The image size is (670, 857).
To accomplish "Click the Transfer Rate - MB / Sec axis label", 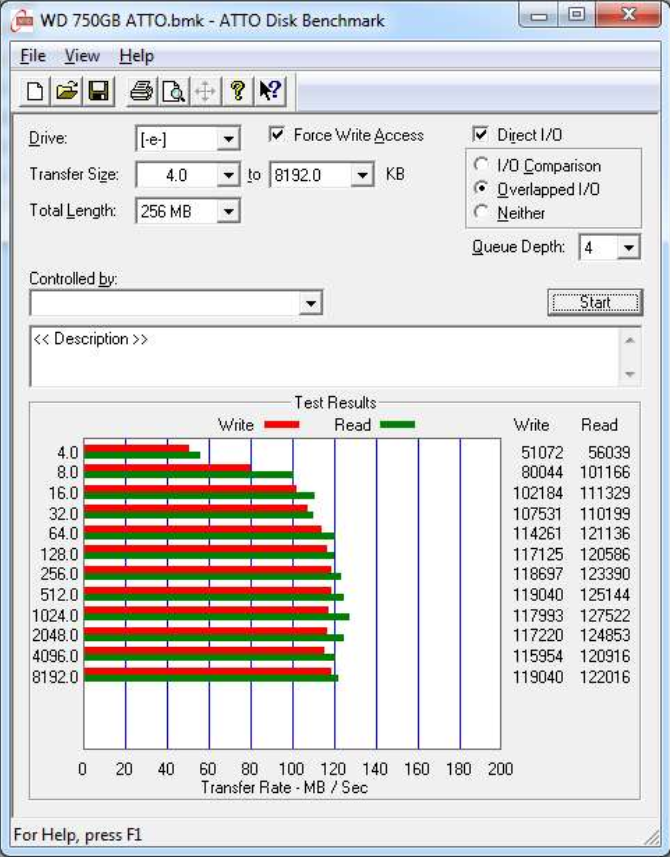I will (284, 788).
